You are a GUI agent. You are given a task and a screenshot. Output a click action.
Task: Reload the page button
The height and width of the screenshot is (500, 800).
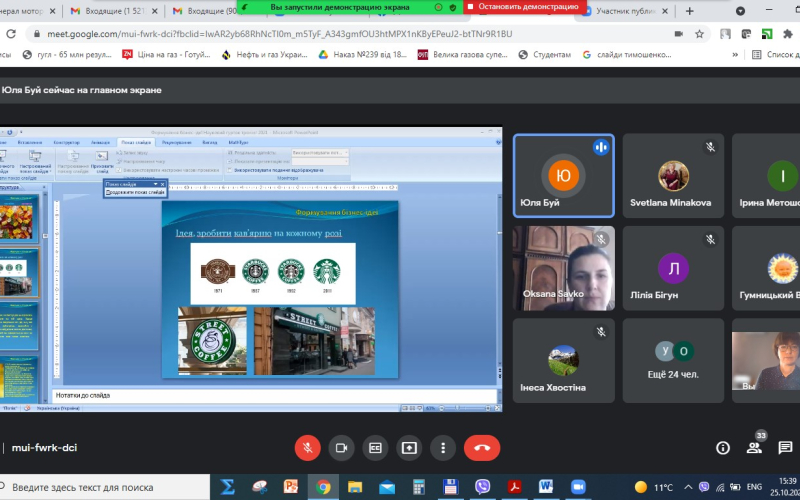point(11,34)
